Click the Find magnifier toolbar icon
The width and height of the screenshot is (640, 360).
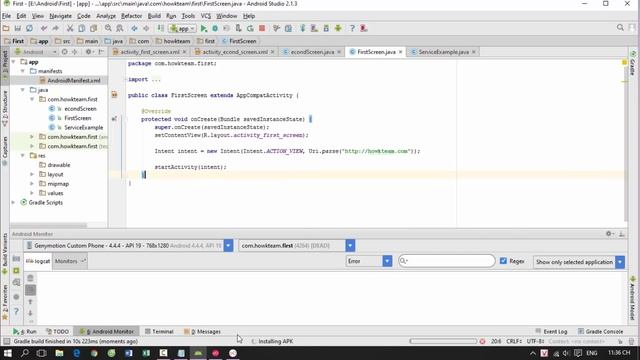pyautogui.click(x=108, y=28)
